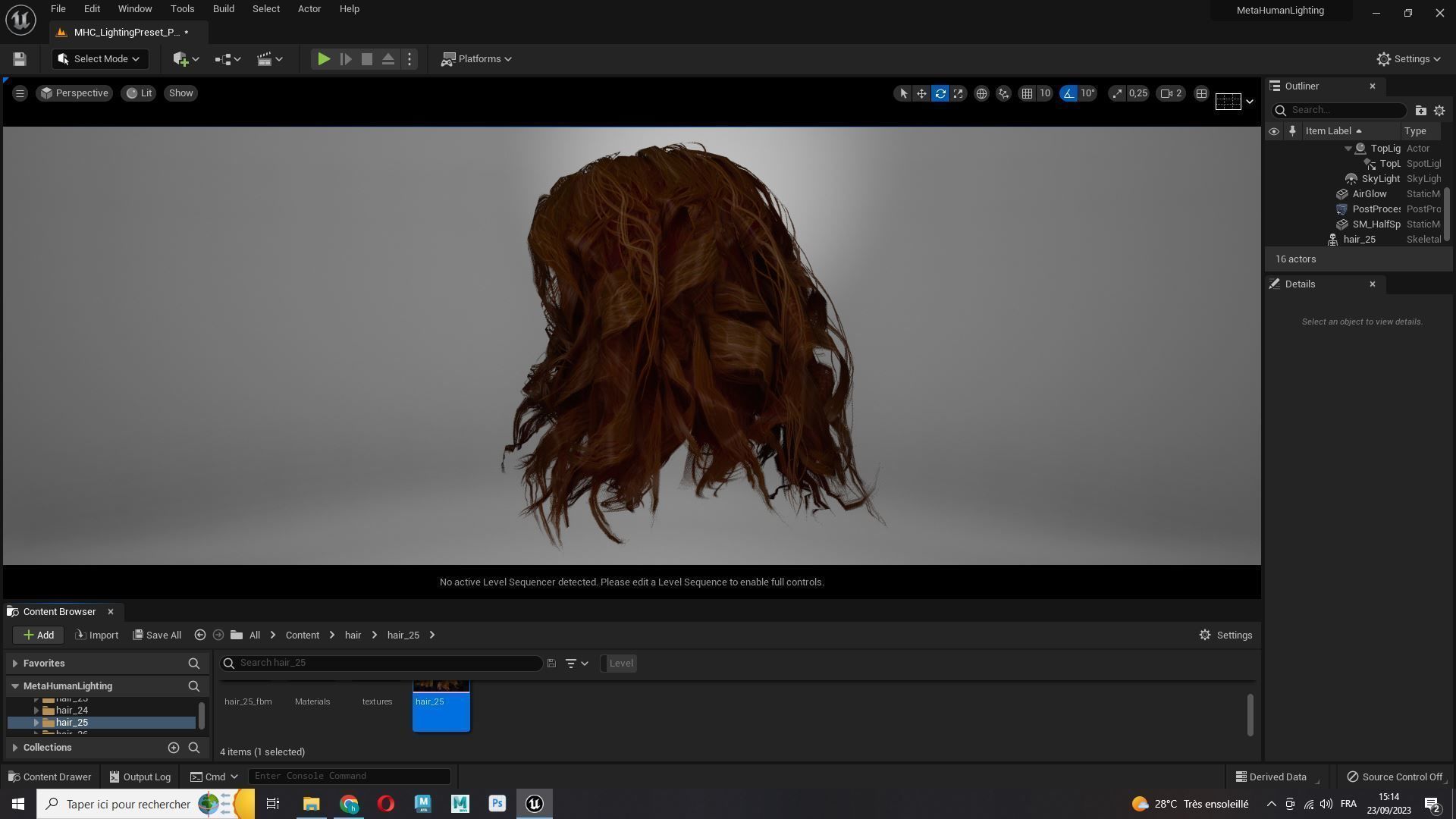Open the File menu
This screenshot has height=819, width=1456.
pos(58,9)
